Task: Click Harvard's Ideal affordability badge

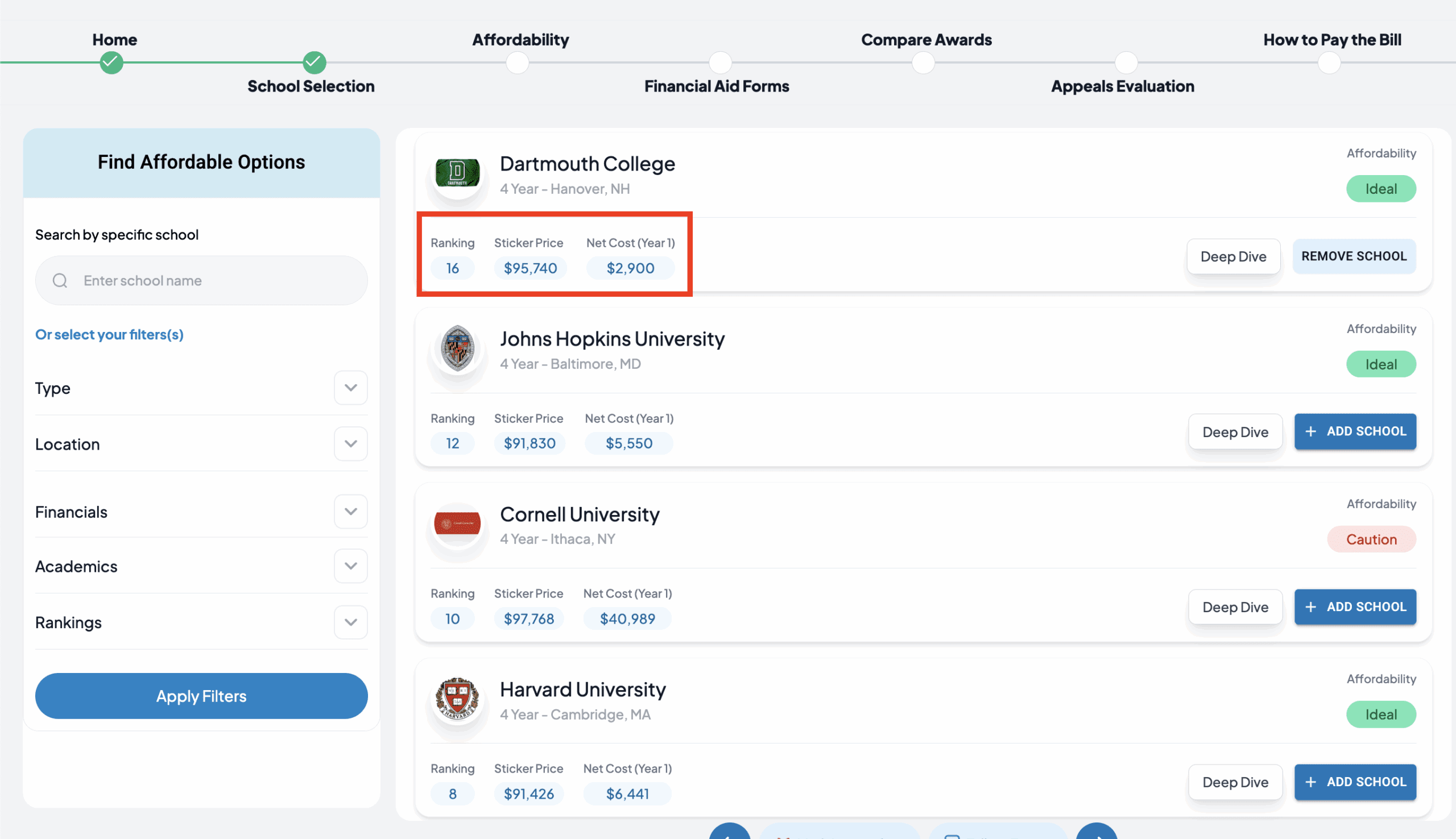Action: pos(1380,715)
